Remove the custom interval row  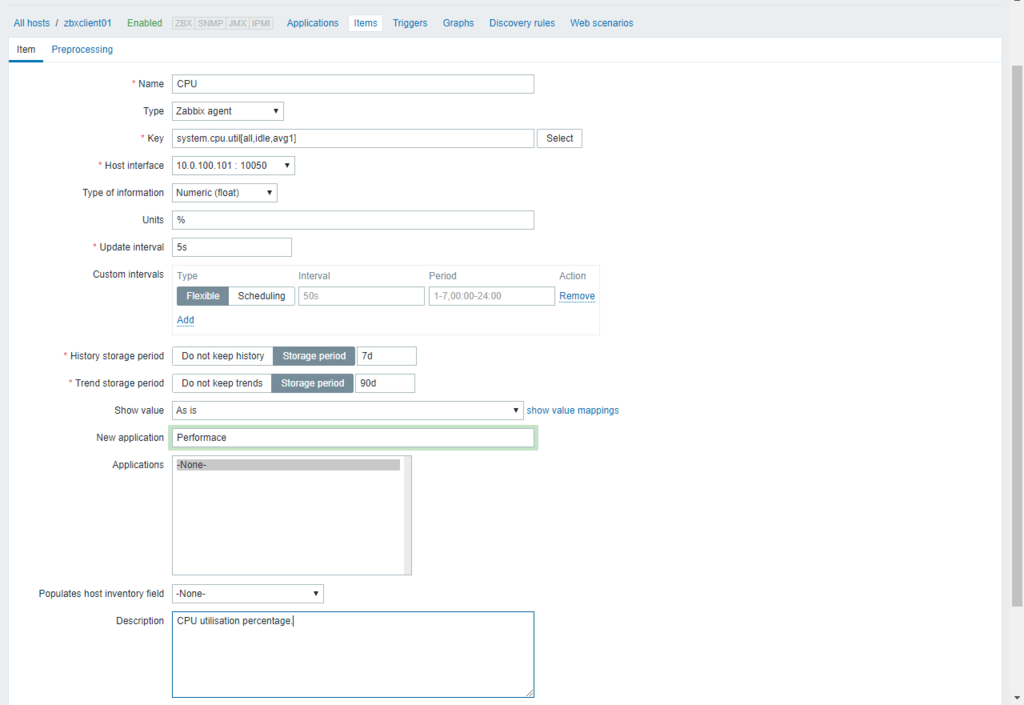[577, 296]
